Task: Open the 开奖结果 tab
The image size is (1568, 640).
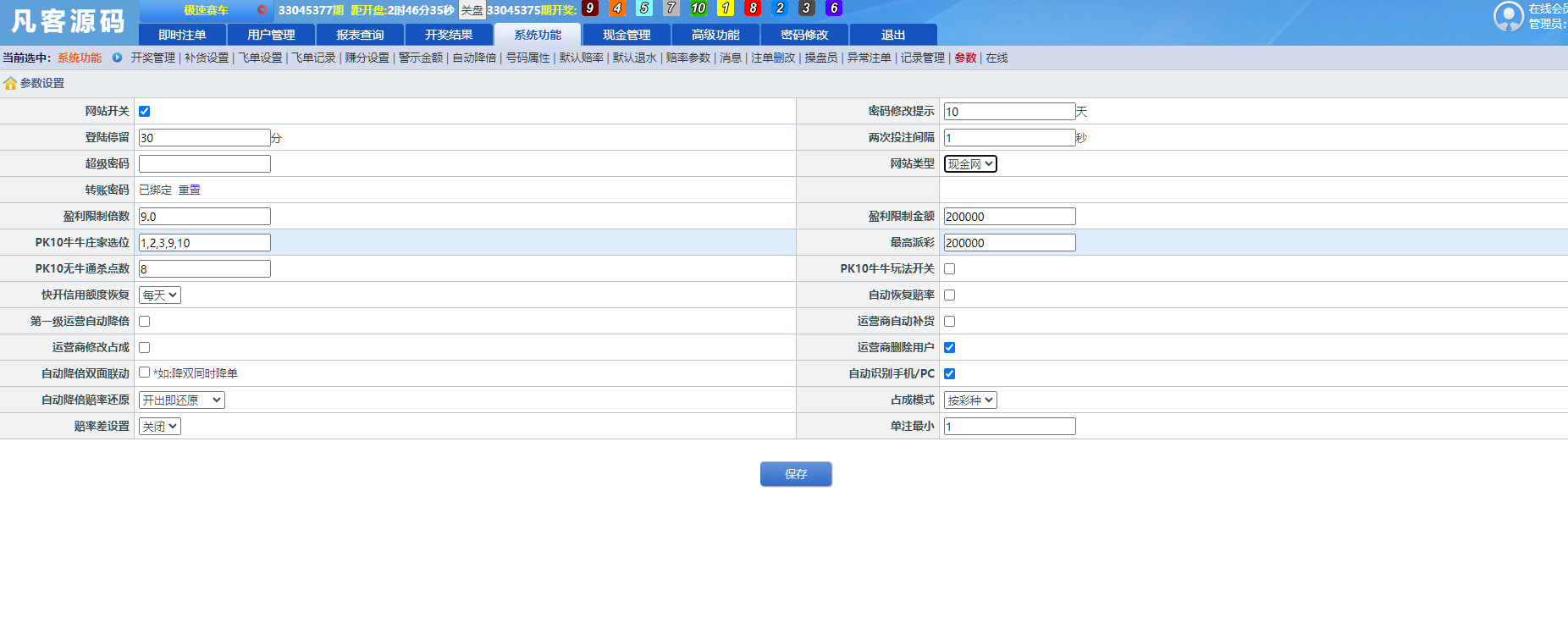Action: [x=449, y=35]
